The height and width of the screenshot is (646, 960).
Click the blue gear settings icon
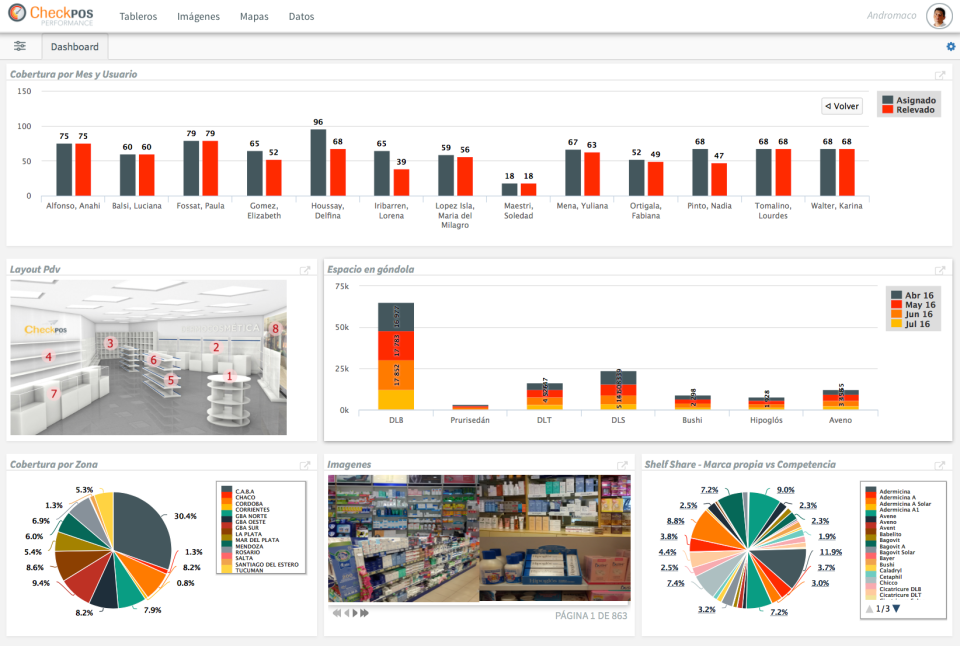[x=950, y=45]
